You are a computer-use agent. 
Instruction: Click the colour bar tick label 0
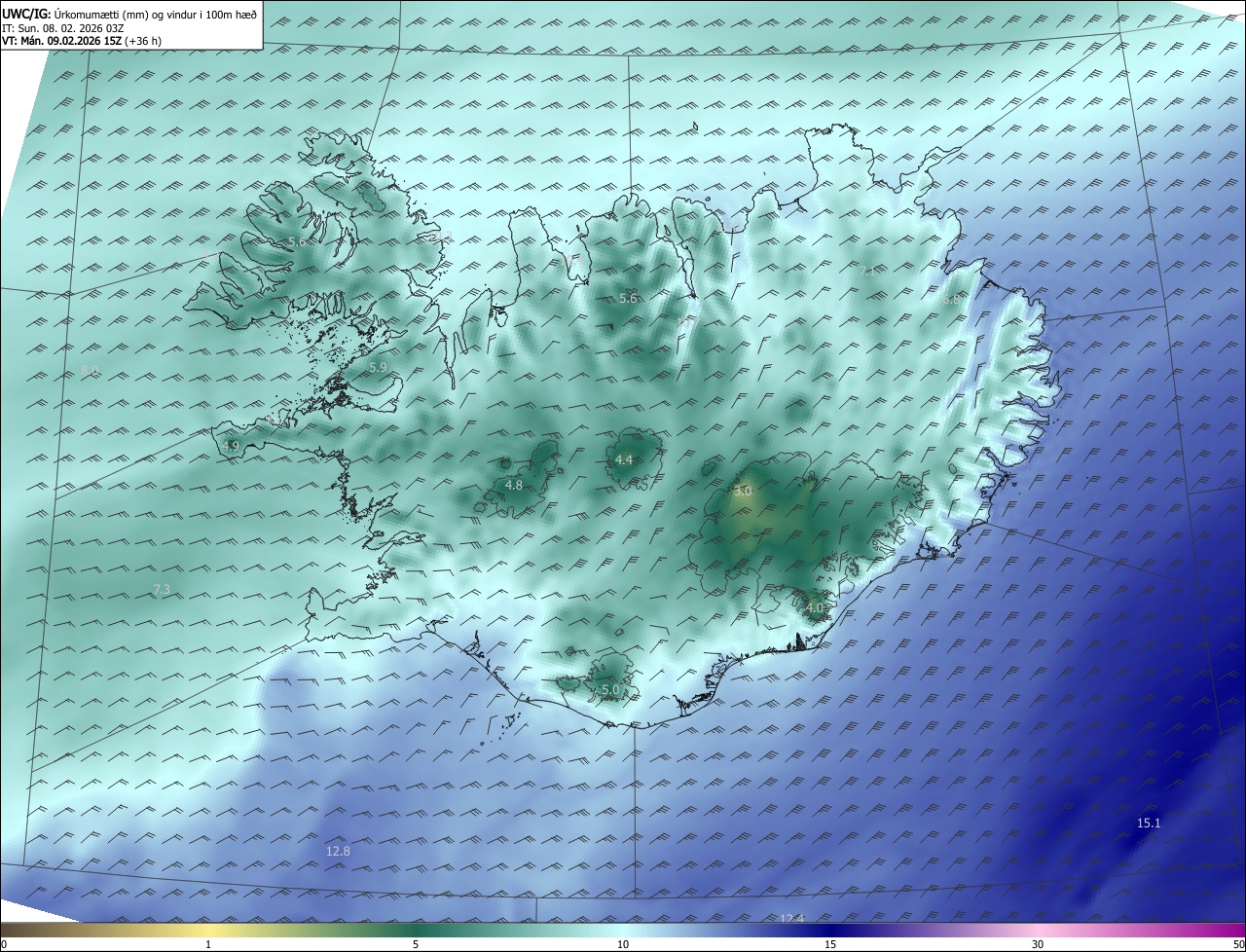[x=4, y=944]
